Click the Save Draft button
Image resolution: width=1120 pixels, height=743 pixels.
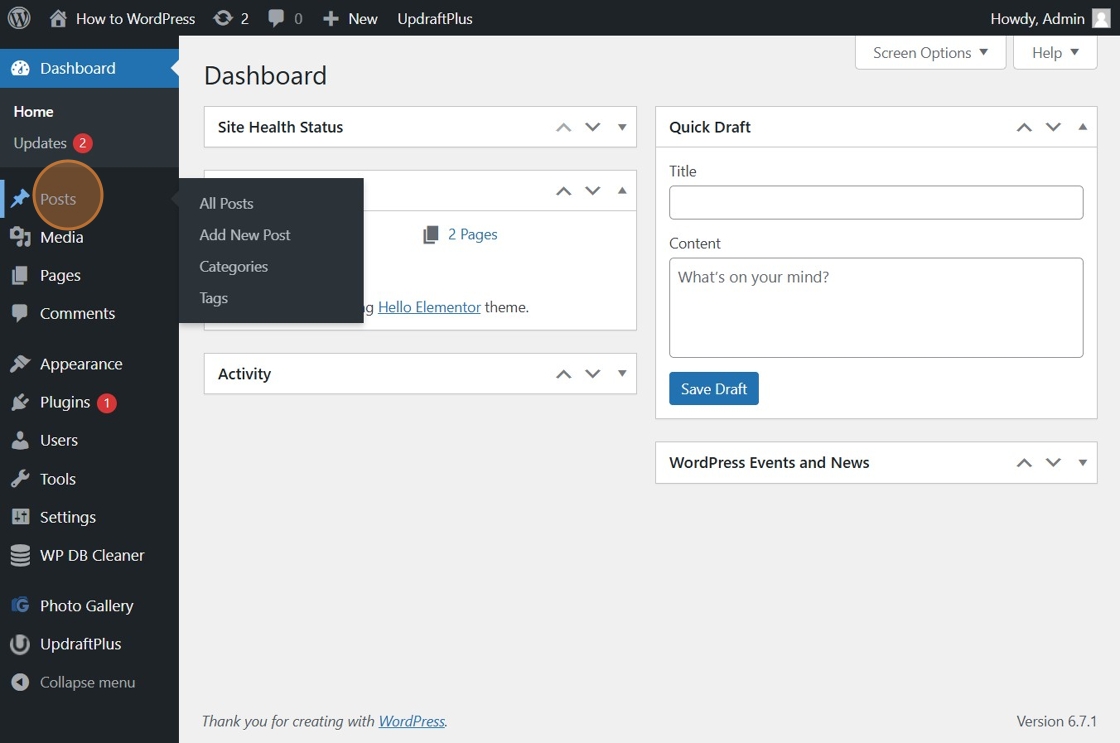[x=714, y=389]
